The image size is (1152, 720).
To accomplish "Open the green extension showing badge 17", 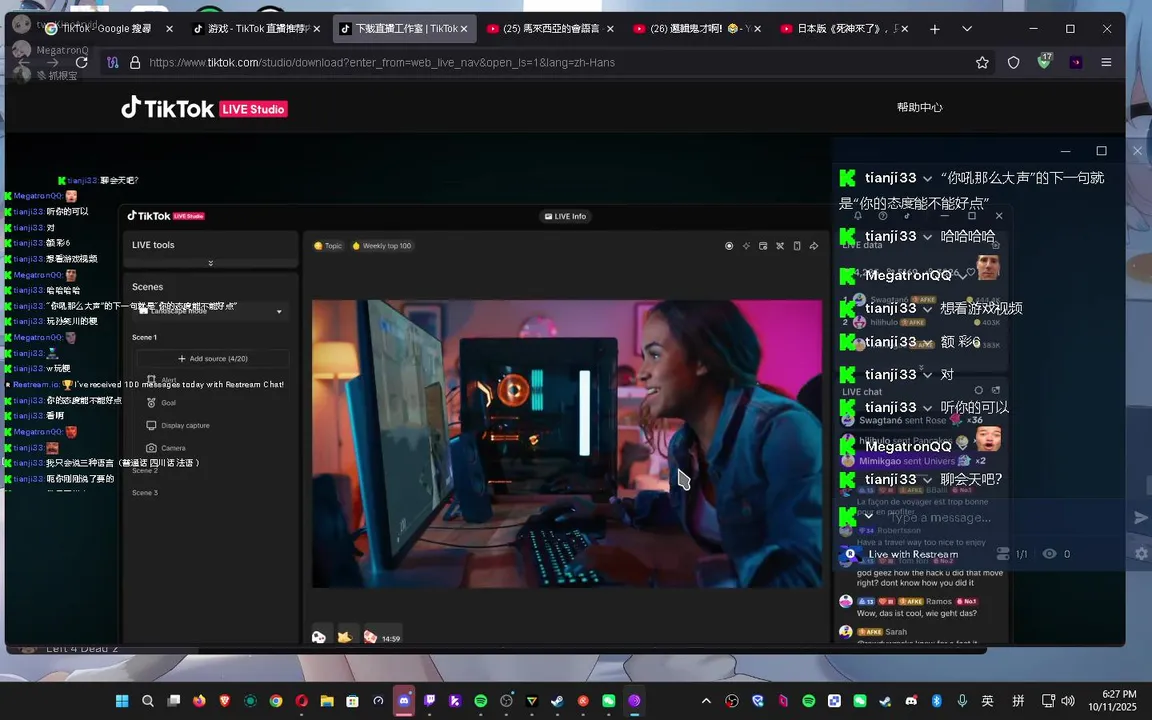I will pyautogui.click(x=1044, y=61).
